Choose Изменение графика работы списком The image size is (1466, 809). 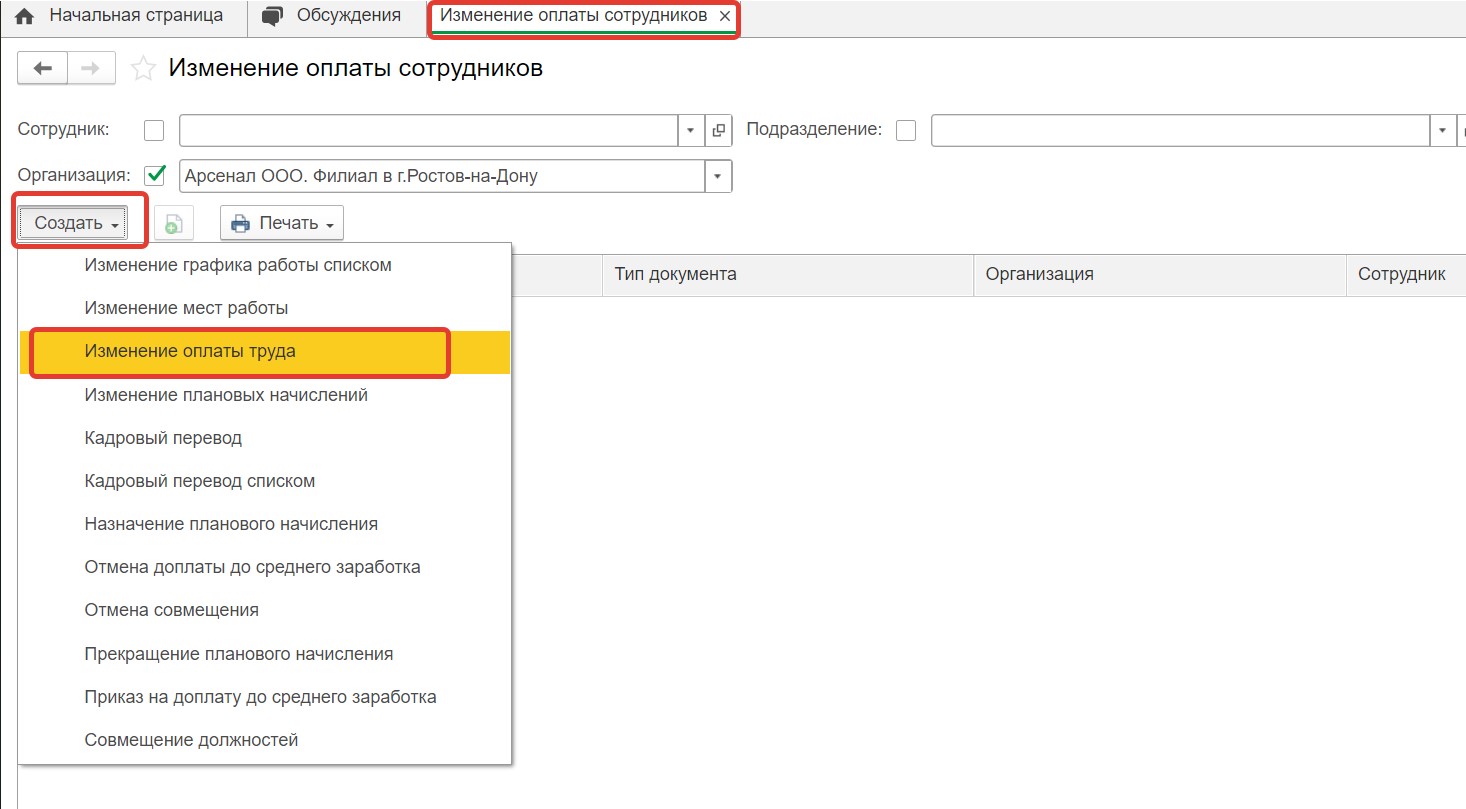[x=265, y=265]
